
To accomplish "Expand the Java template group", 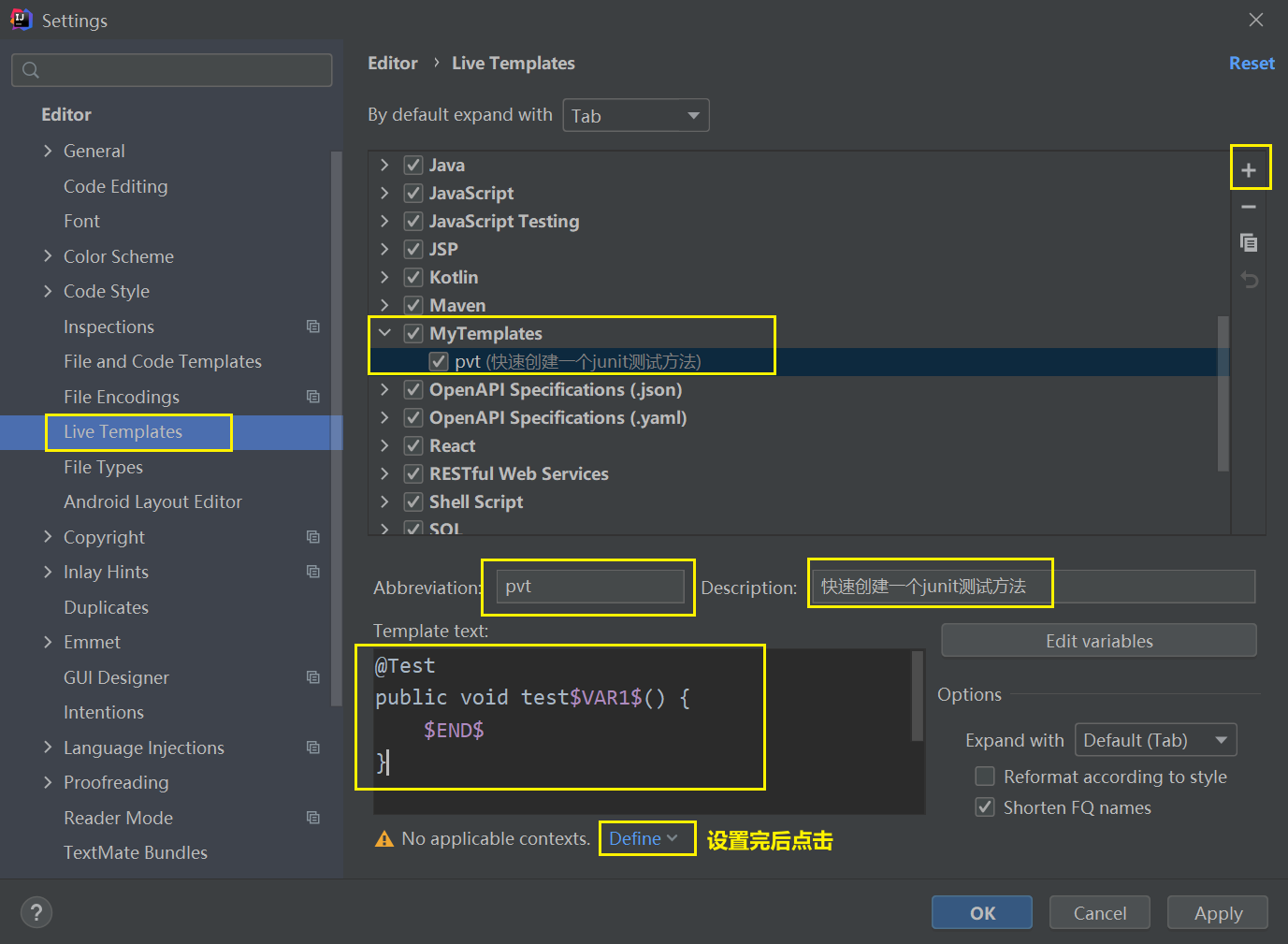I will 384,165.
